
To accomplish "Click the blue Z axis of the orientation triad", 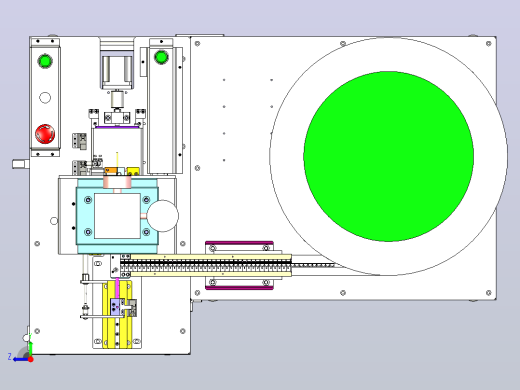I will 20,359.
